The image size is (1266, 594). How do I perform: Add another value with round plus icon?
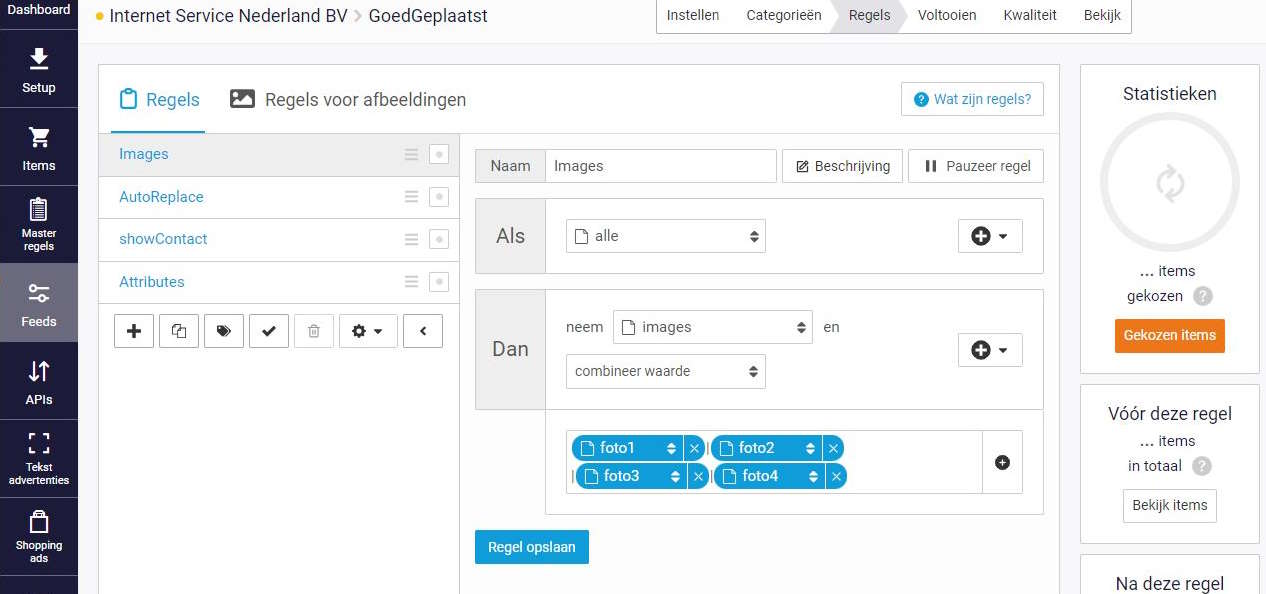coord(1002,462)
